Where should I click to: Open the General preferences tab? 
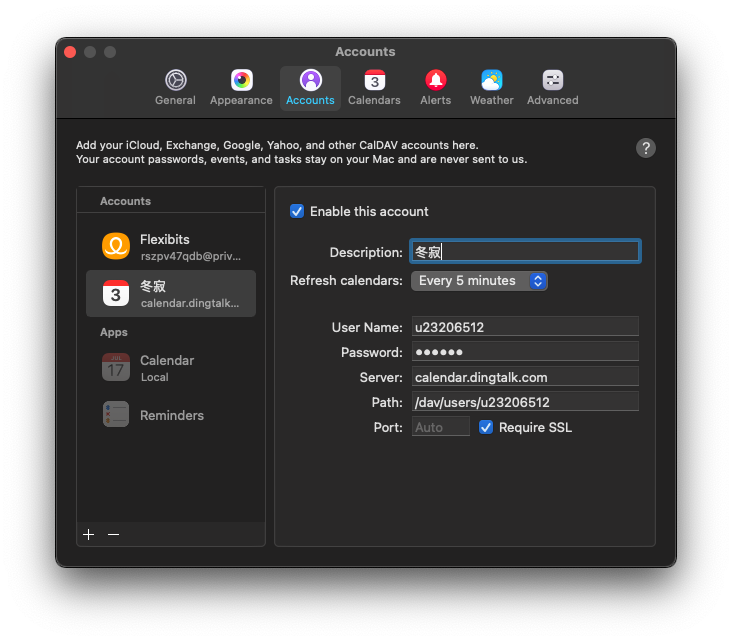pyautogui.click(x=175, y=88)
